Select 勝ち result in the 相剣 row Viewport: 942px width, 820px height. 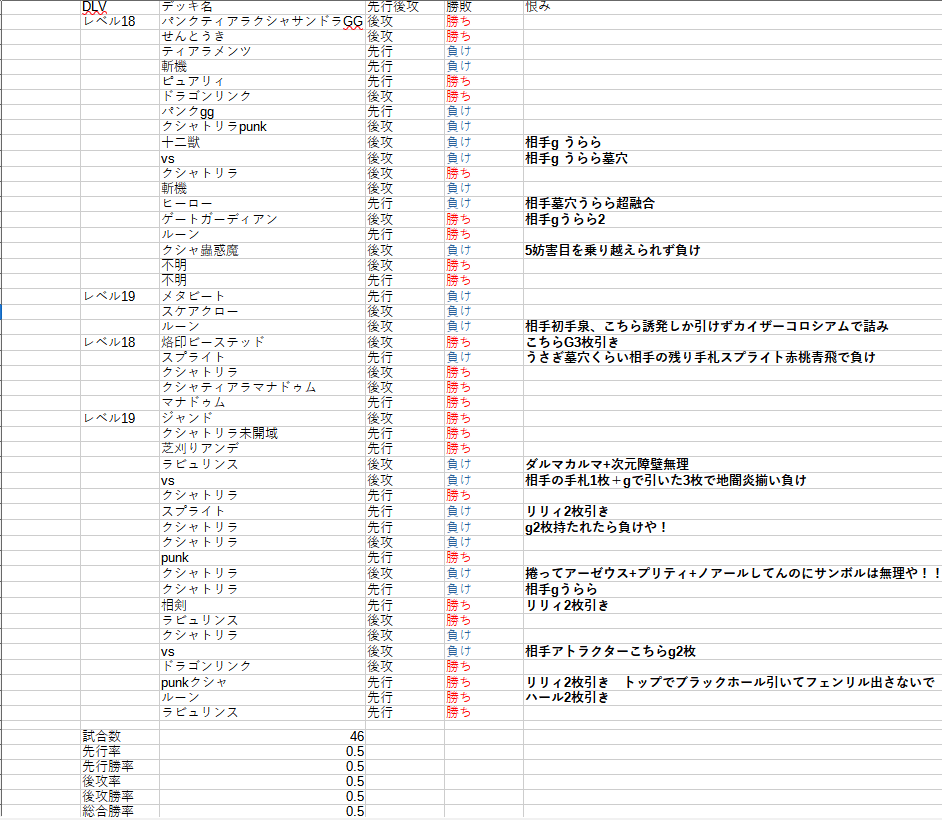coord(484,605)
